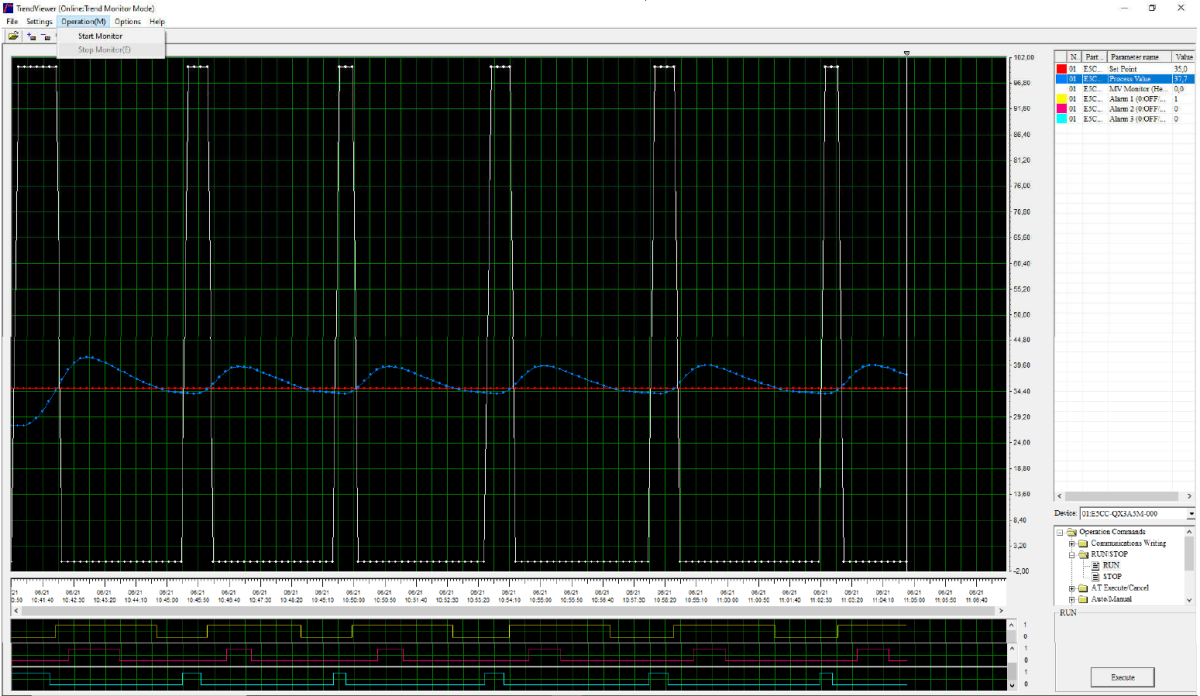Select the Communications Writing folder
The width and height of the screenshot is (1200, 696).
1128,543
